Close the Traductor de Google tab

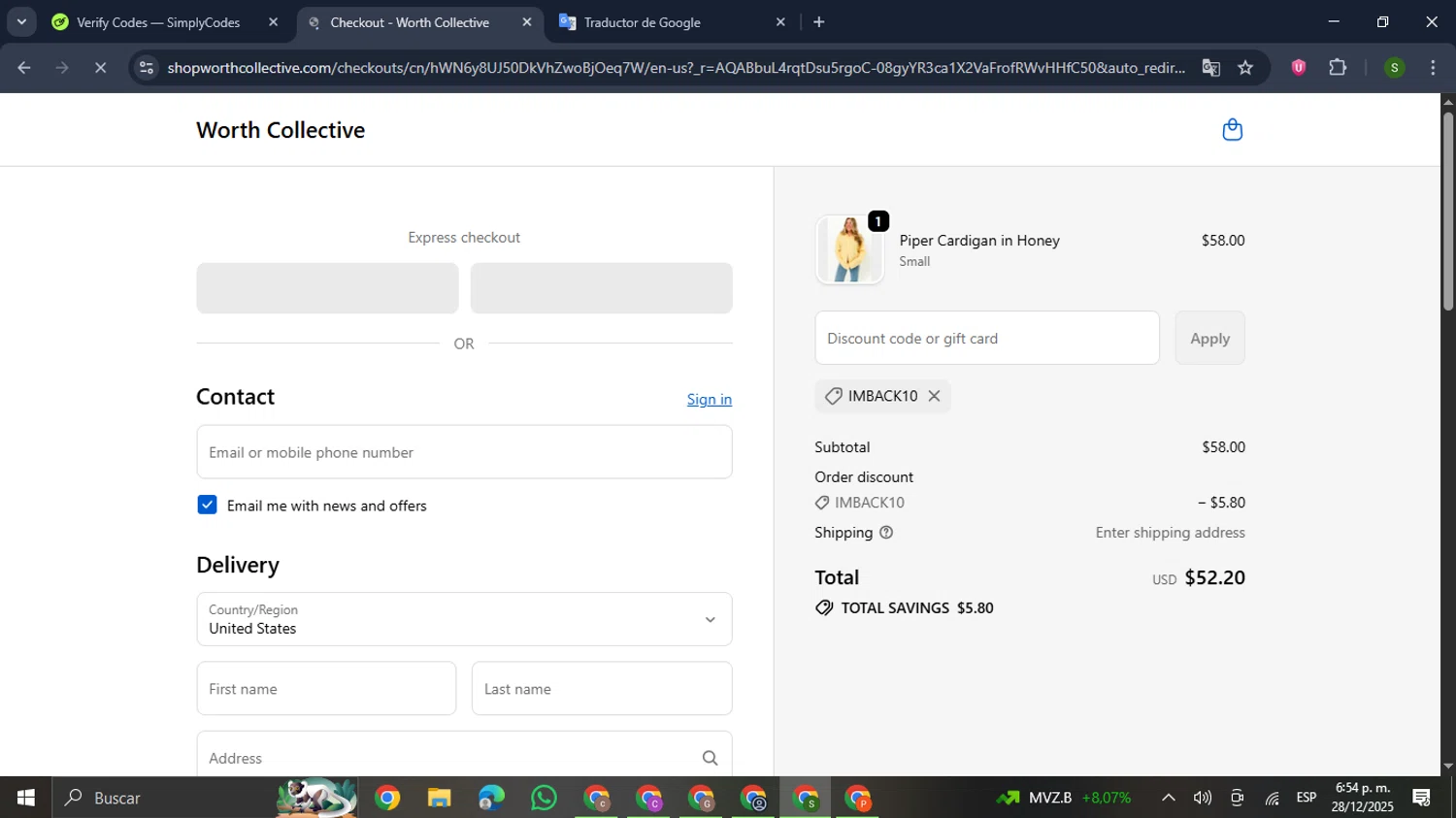[x=780, y=21]
